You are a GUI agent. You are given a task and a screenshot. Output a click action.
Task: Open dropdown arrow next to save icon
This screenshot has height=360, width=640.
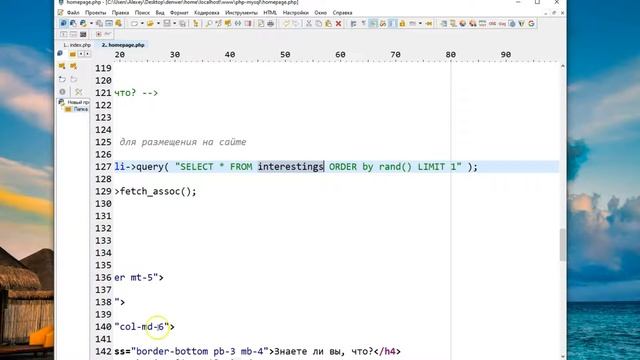coord(175,24)
